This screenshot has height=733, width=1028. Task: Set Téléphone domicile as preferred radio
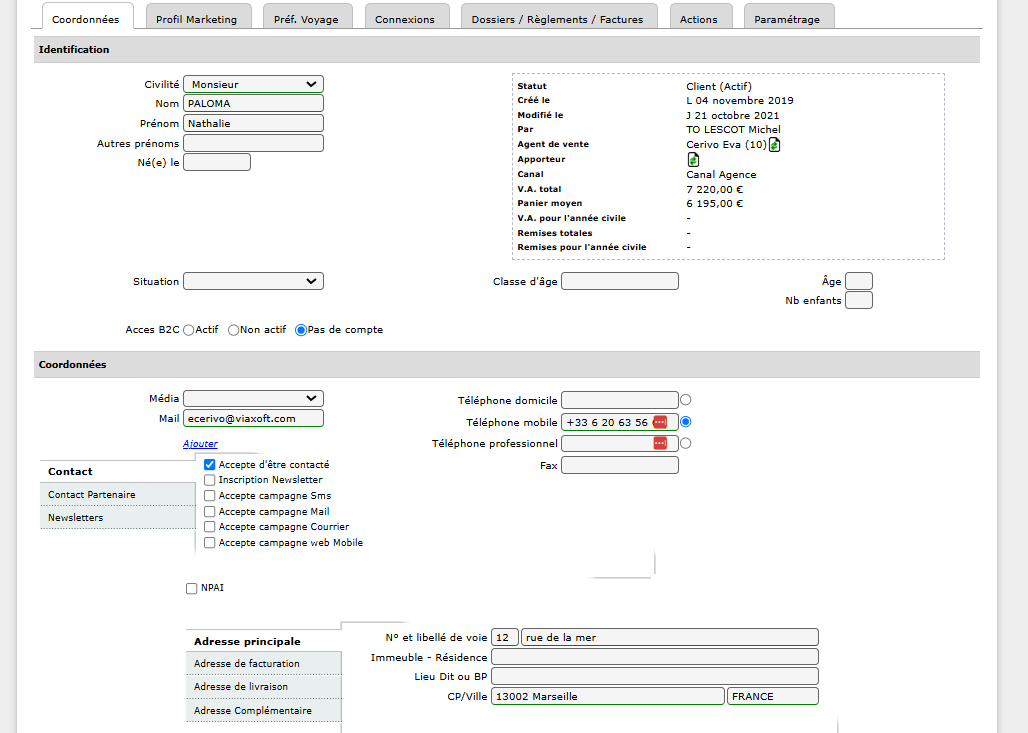[x=686, y=400]
